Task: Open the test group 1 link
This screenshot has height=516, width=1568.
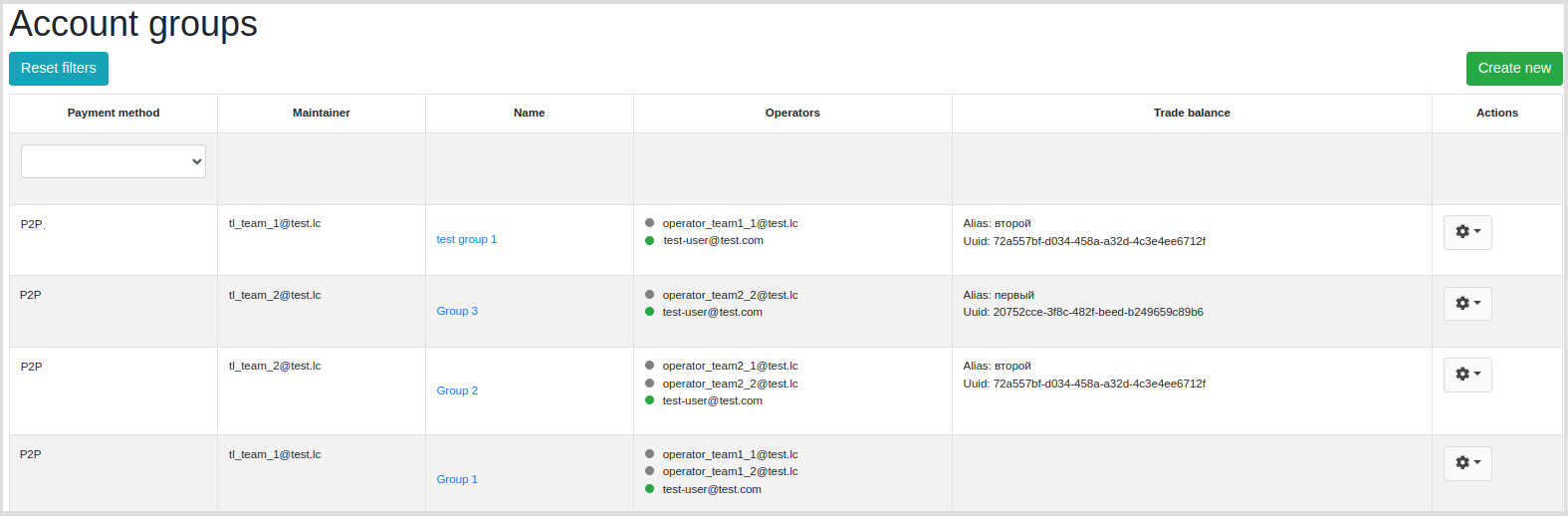Action: [466, 239]
